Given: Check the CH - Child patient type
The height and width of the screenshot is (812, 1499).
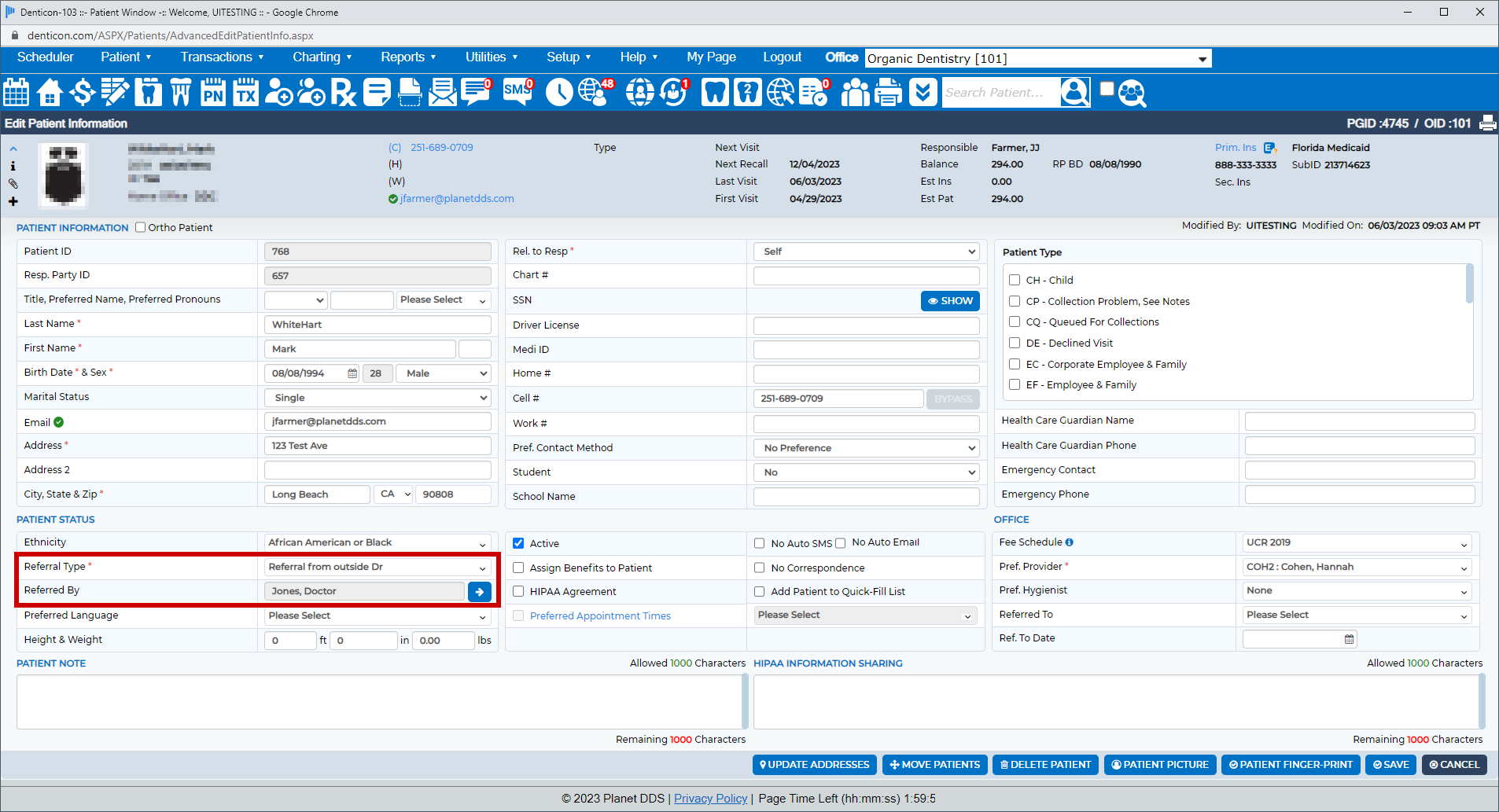Looking at the screenshot, I should 1015,280.
